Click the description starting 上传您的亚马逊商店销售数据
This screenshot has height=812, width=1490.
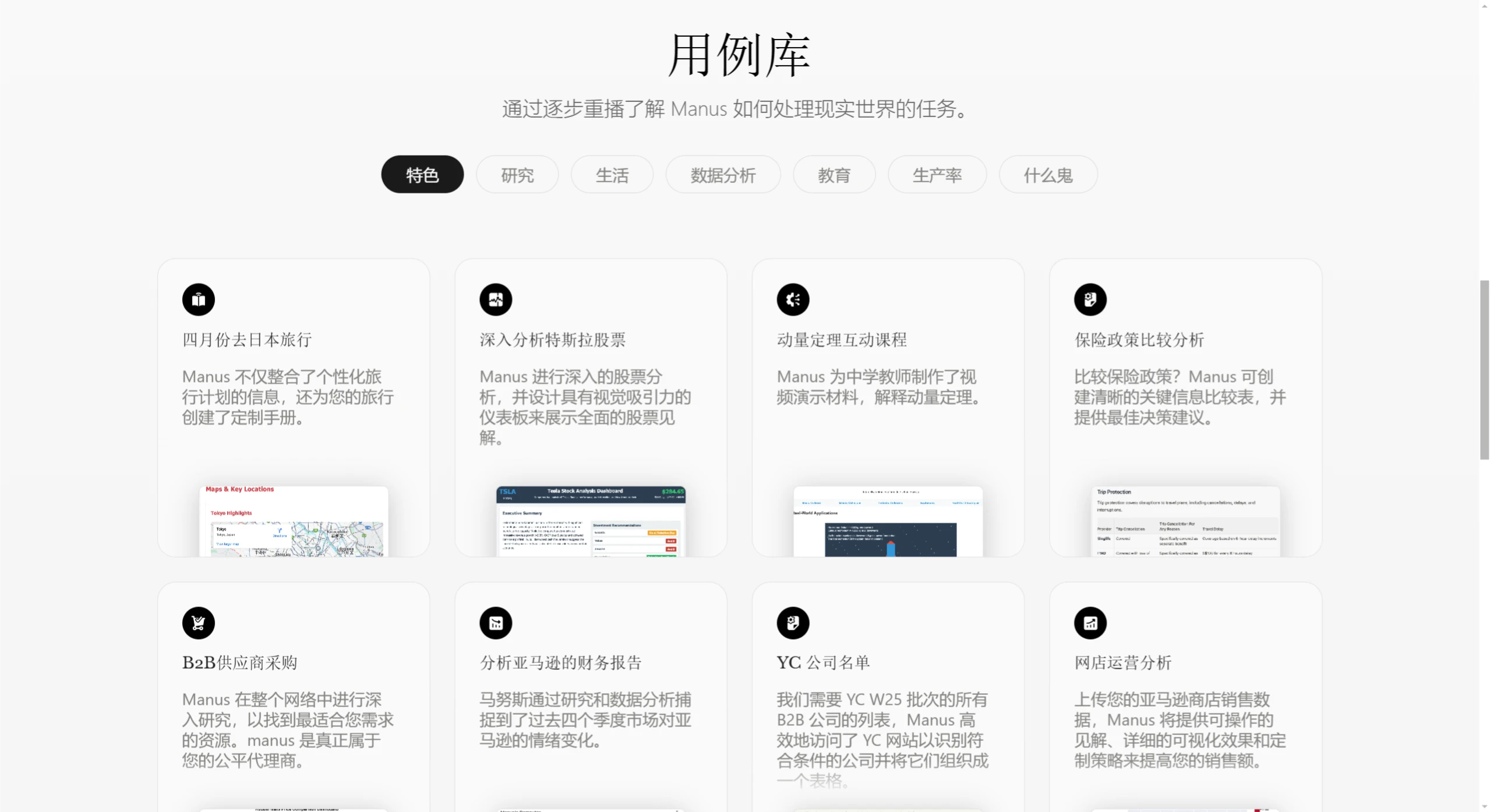pos(1180,730)
